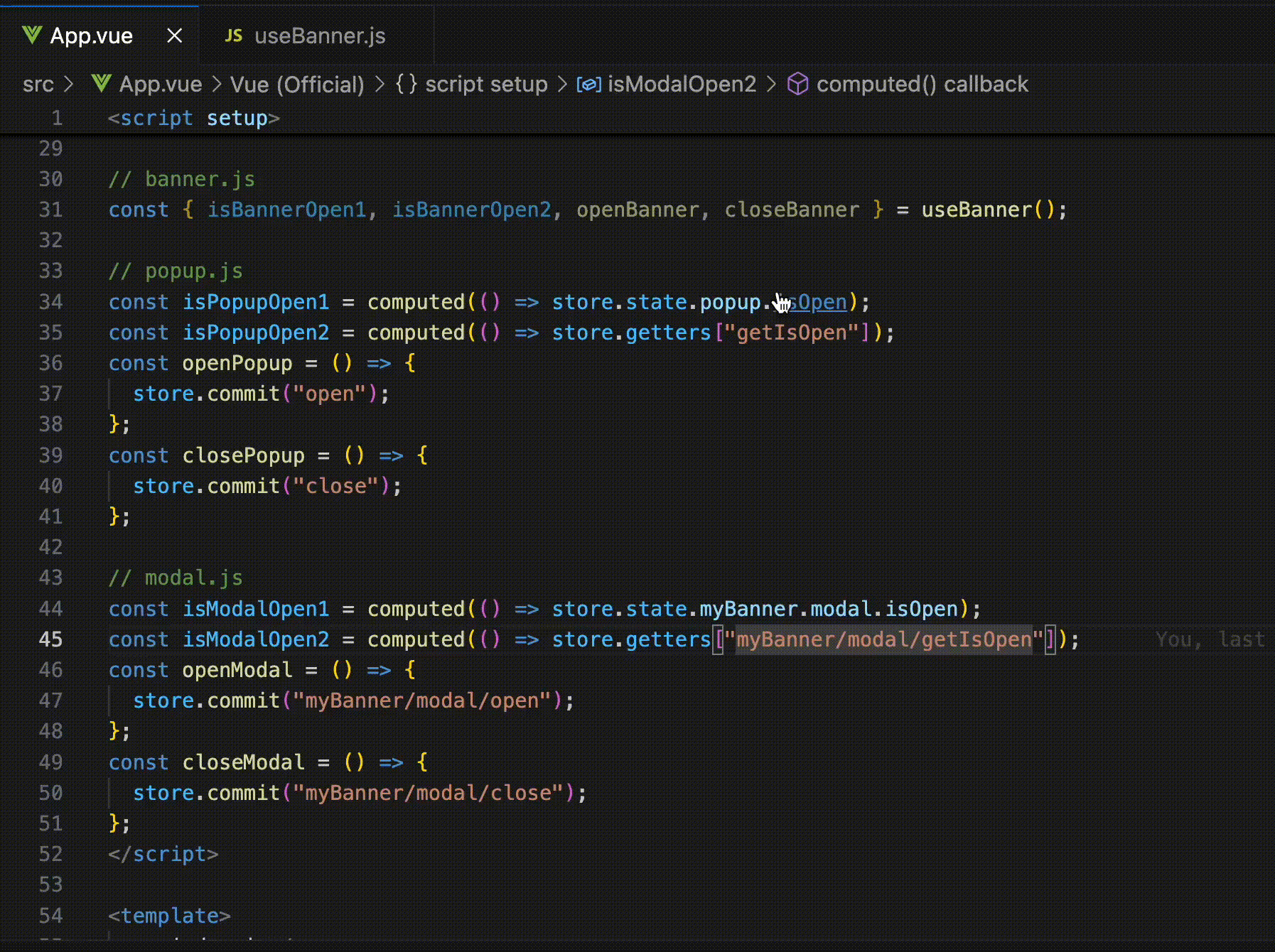This screenshot has width=1275, height=952.
Task: Click the "open" string in store.commit
Action: tap(330, 394)
